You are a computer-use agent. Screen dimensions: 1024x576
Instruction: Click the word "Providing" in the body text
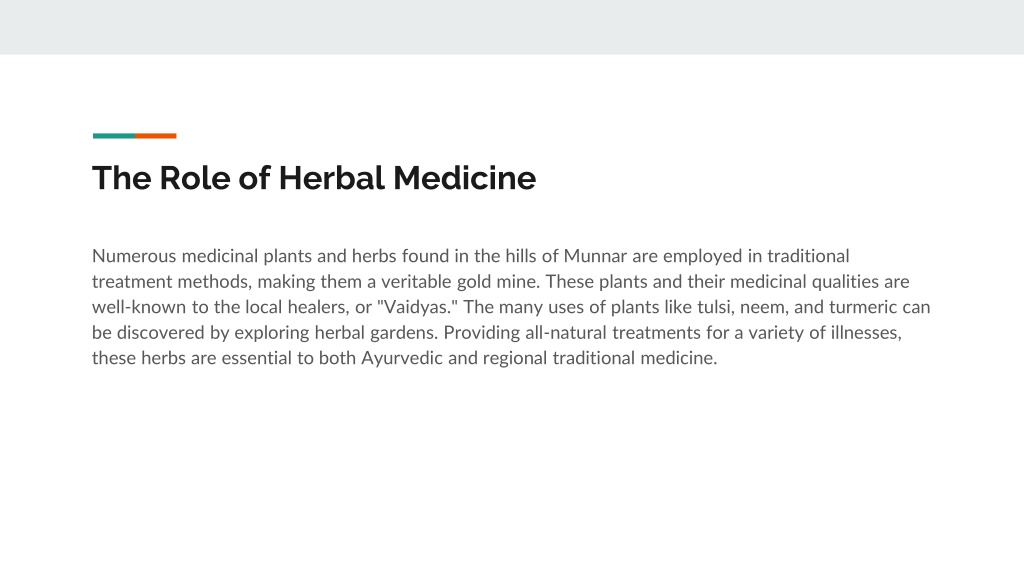[x=481, y=332]
